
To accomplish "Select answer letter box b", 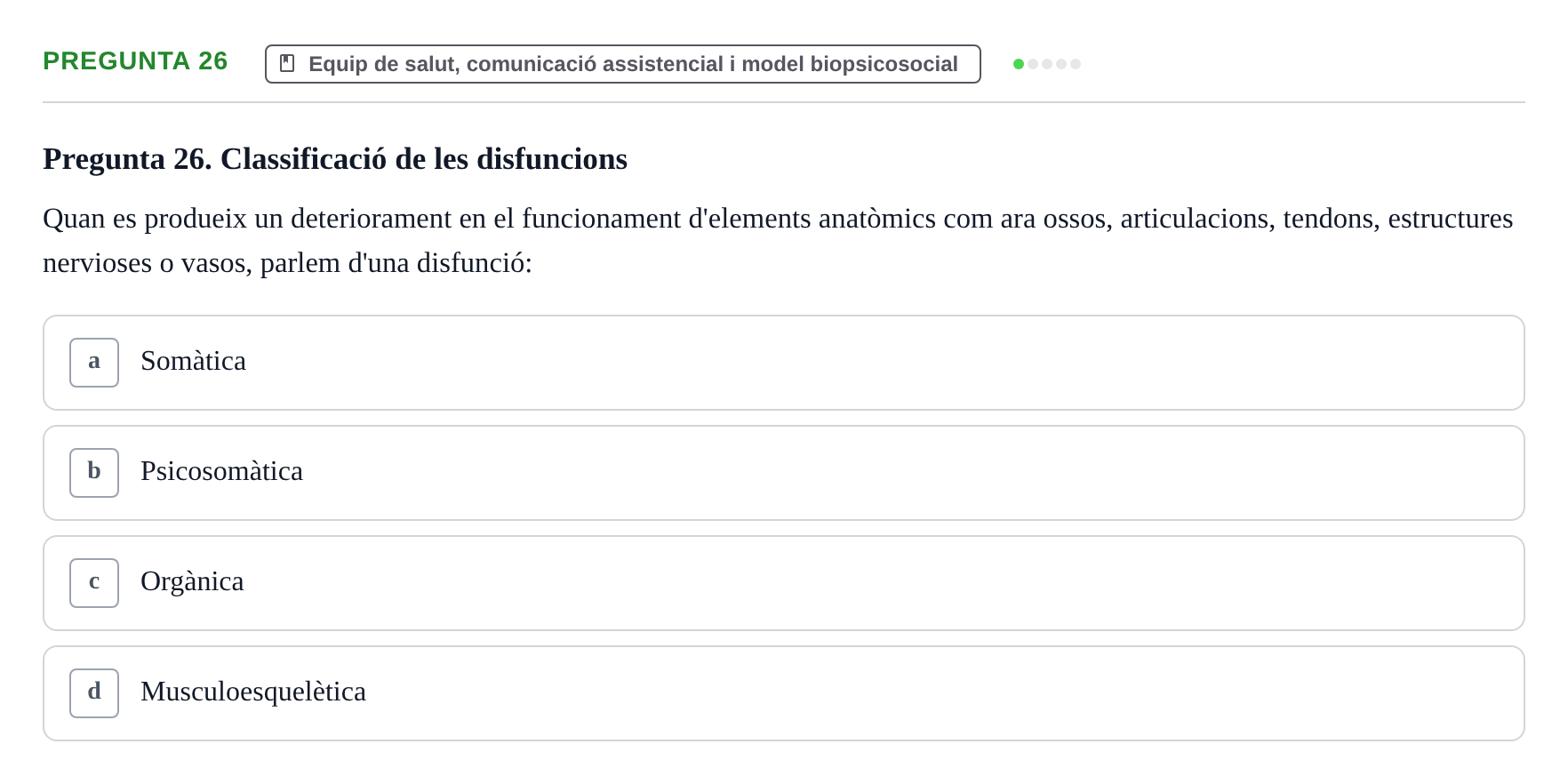I will 94,473.
